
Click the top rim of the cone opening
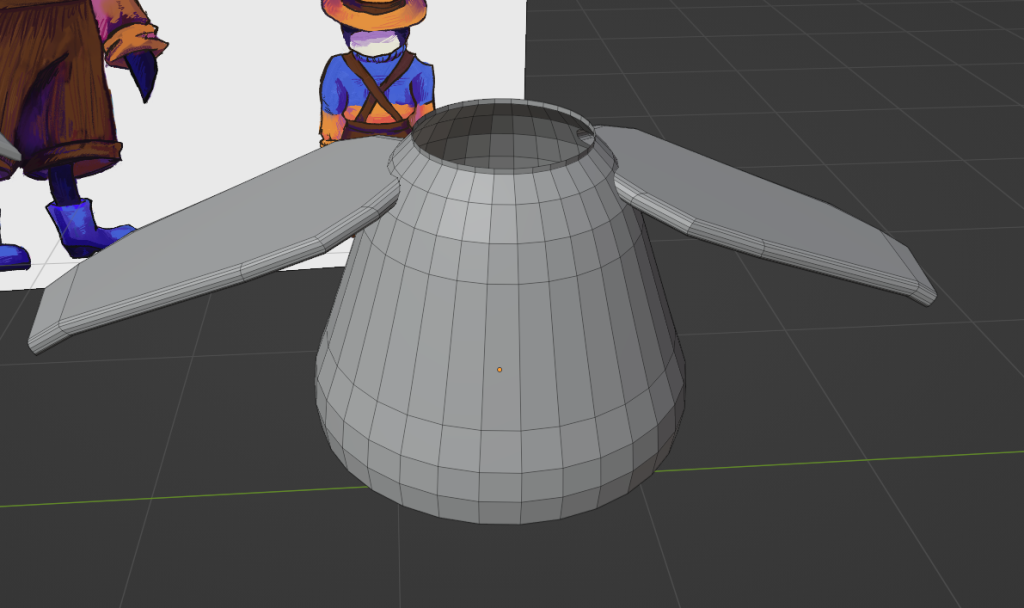click(500, 106)
